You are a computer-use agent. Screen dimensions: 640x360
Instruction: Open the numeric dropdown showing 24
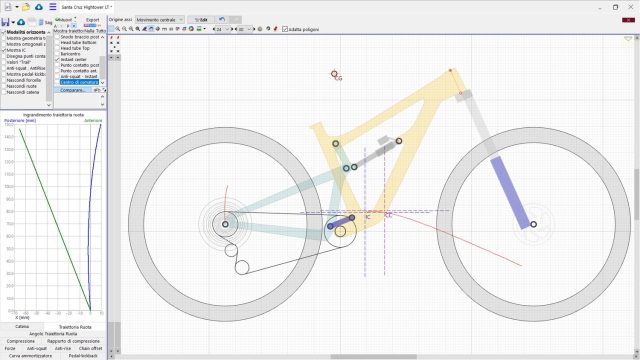(223, 29)
